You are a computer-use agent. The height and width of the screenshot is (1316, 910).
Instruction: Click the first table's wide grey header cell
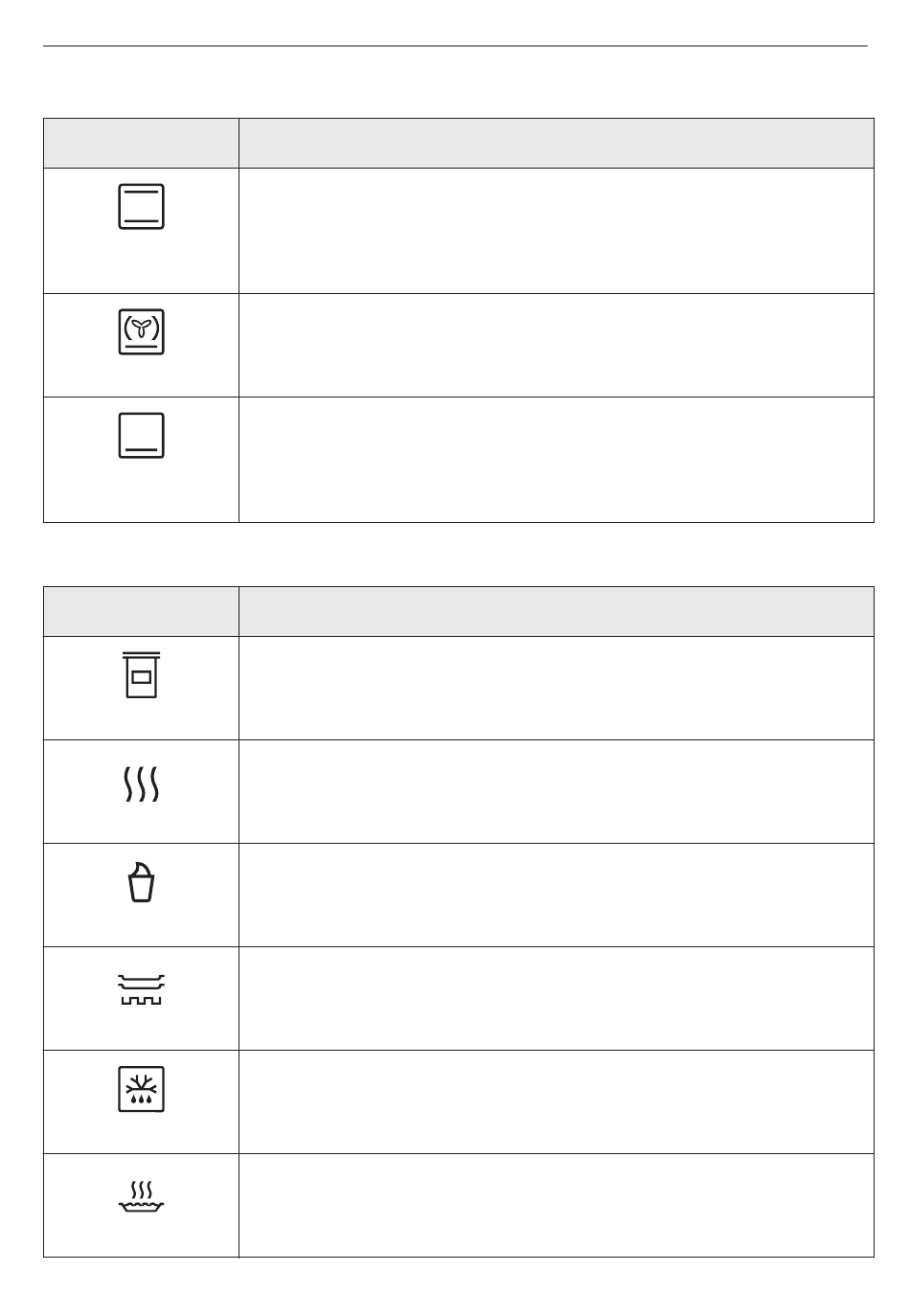click(x=556, y=144)
